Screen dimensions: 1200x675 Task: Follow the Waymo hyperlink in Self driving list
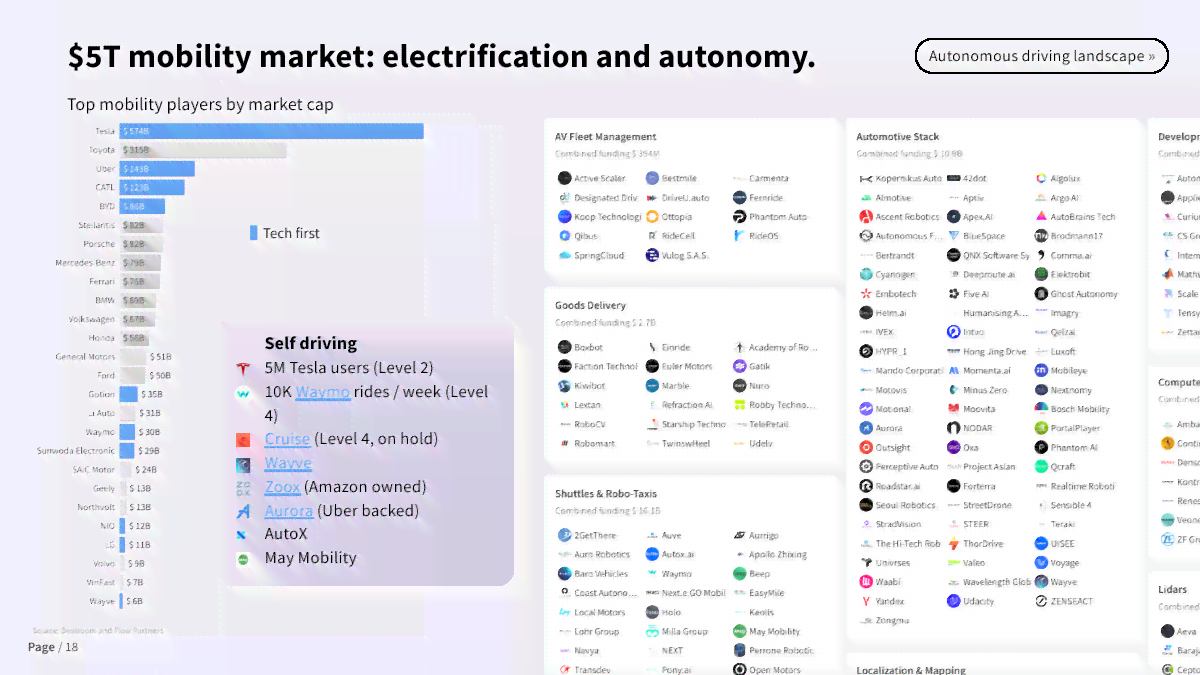(x=323, y=391)
